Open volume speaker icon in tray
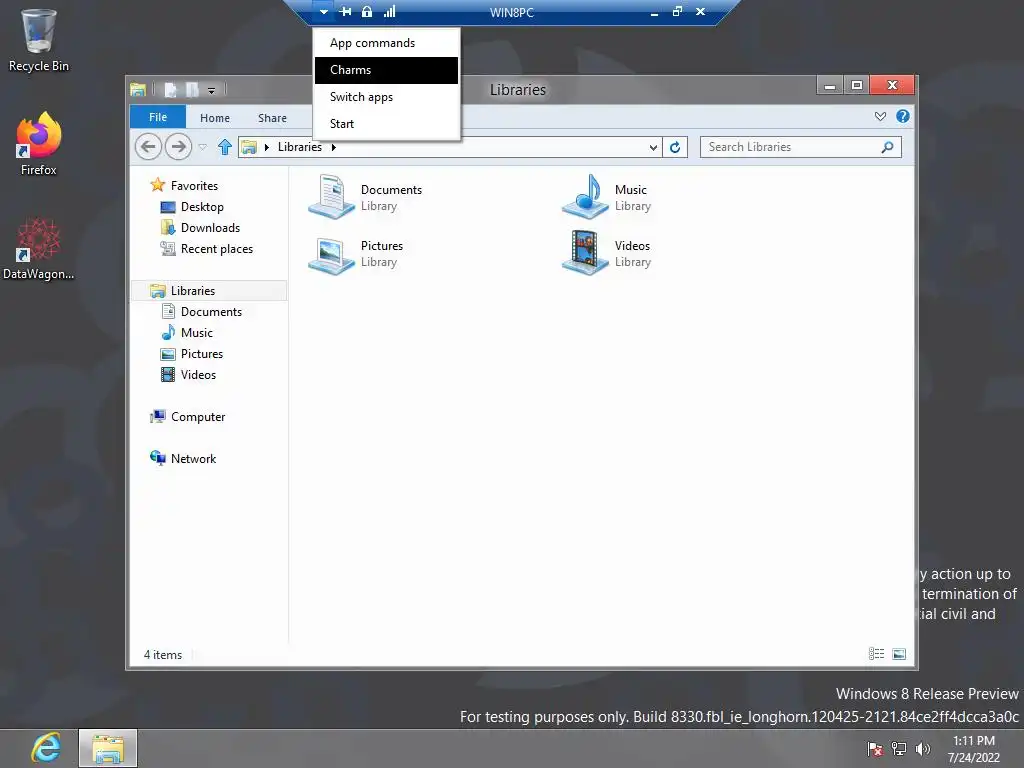1024x768 pixels. (923, 749)
